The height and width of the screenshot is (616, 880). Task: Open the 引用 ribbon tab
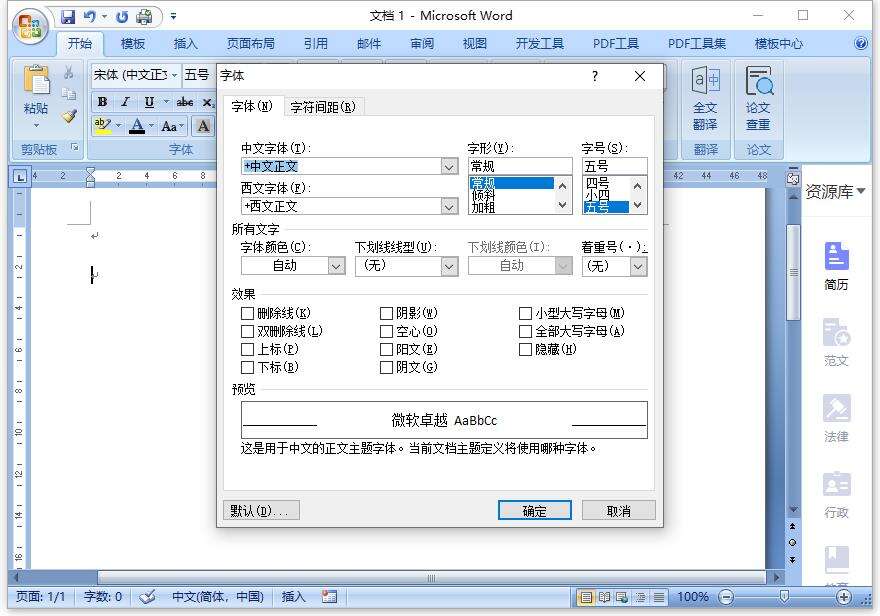coord(315,44)
